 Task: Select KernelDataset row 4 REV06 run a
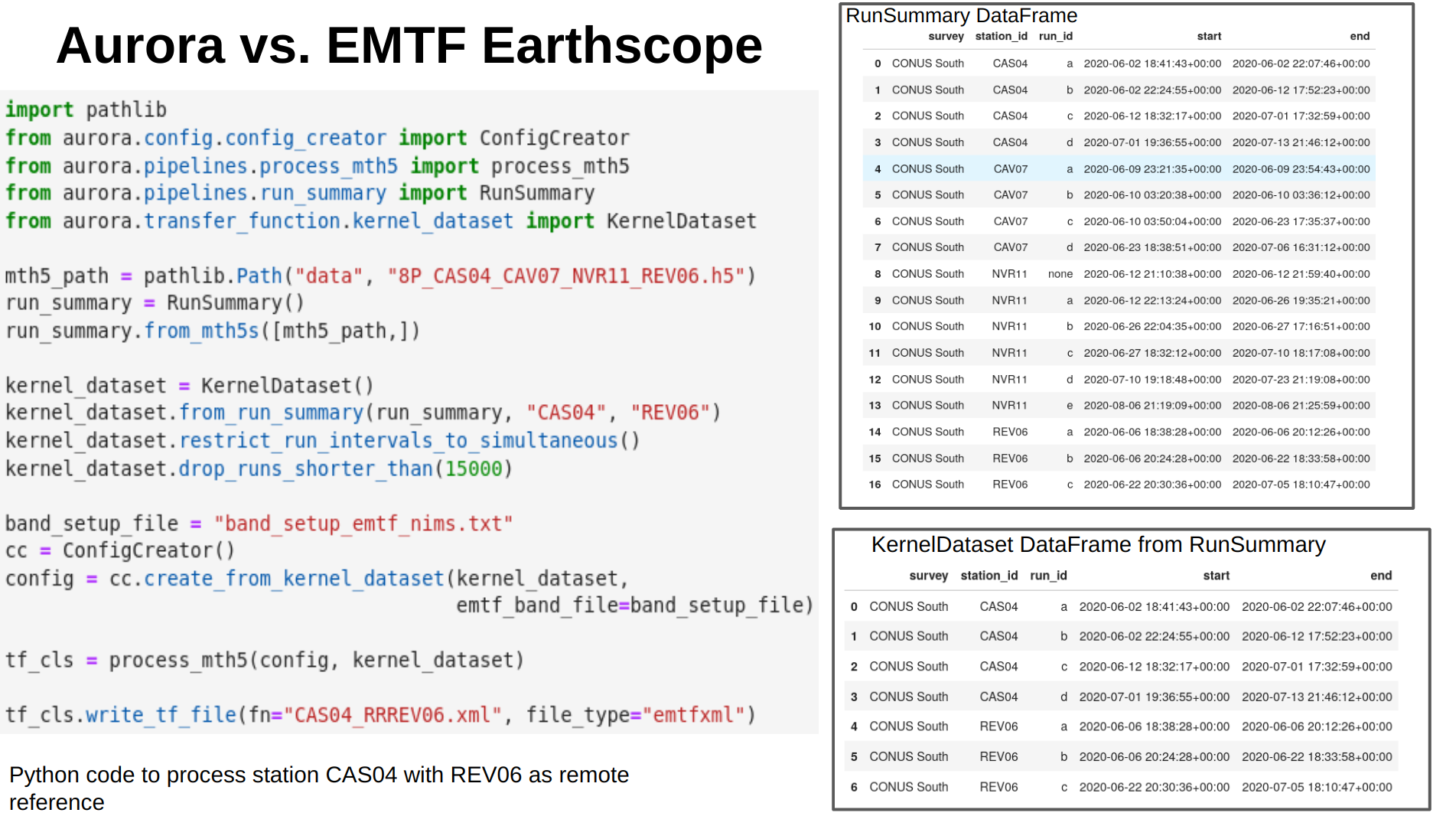(1121, 726)
